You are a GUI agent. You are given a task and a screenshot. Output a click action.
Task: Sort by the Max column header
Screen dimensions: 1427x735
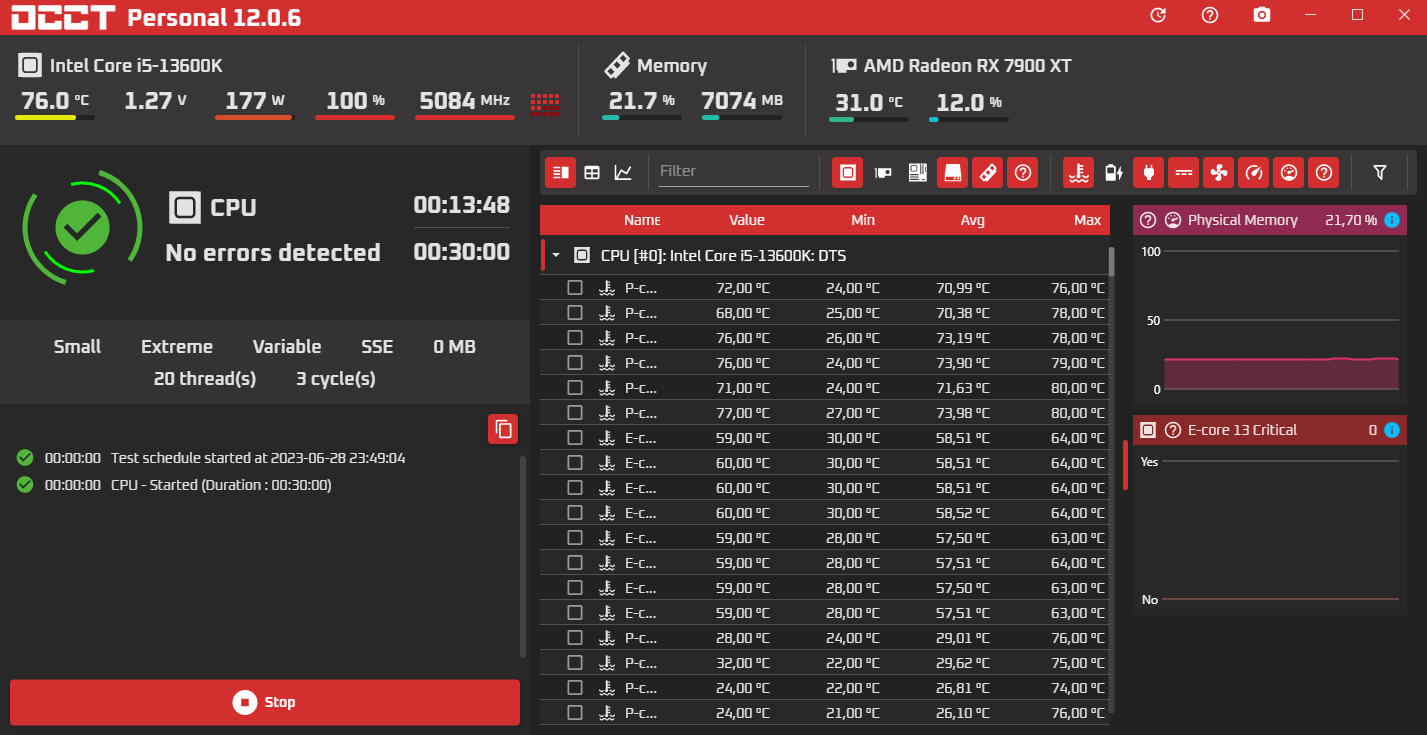click(x=1088, y=220)
